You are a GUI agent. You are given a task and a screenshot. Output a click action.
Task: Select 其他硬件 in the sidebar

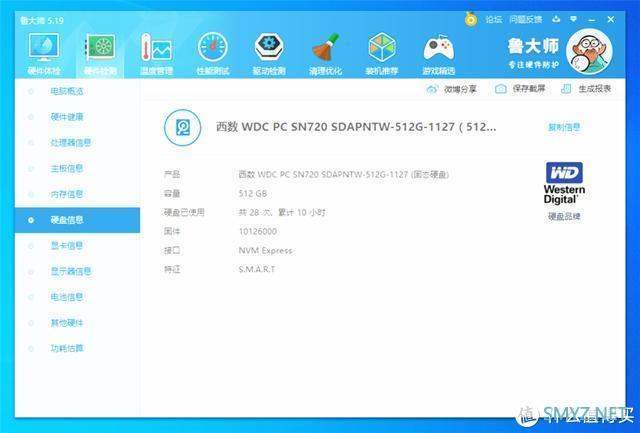click(x=67, y=323)
